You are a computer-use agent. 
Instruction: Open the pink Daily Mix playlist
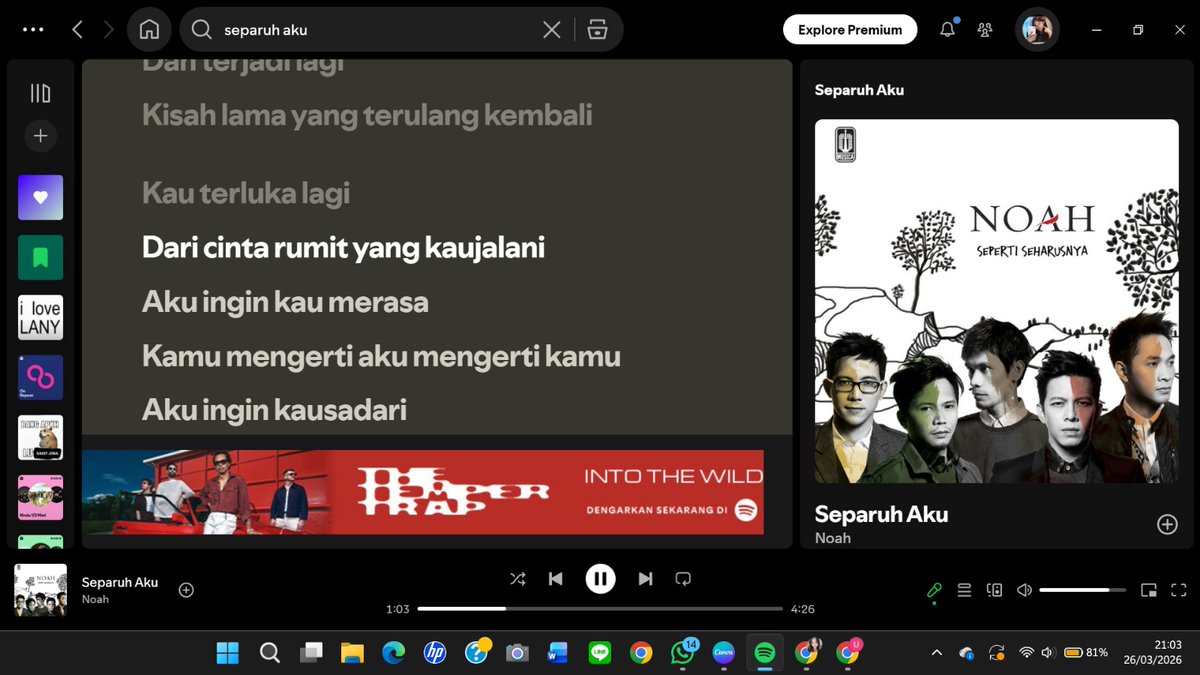point(40,498)
